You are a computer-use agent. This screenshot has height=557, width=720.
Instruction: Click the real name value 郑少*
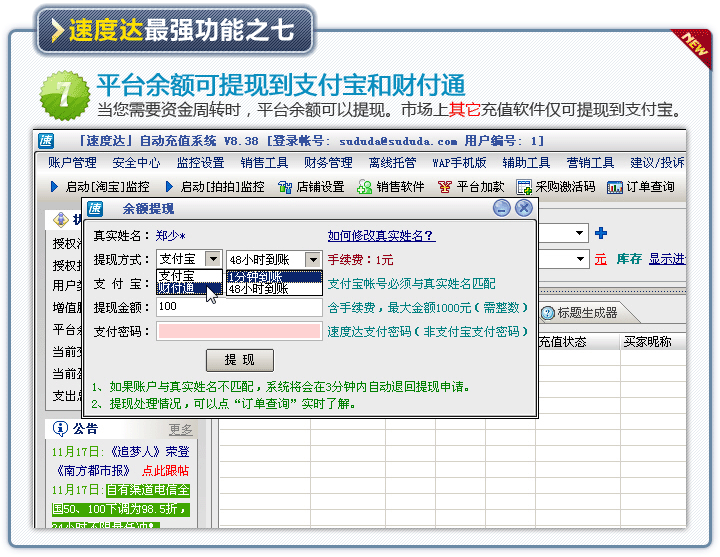tap(170, 236)
